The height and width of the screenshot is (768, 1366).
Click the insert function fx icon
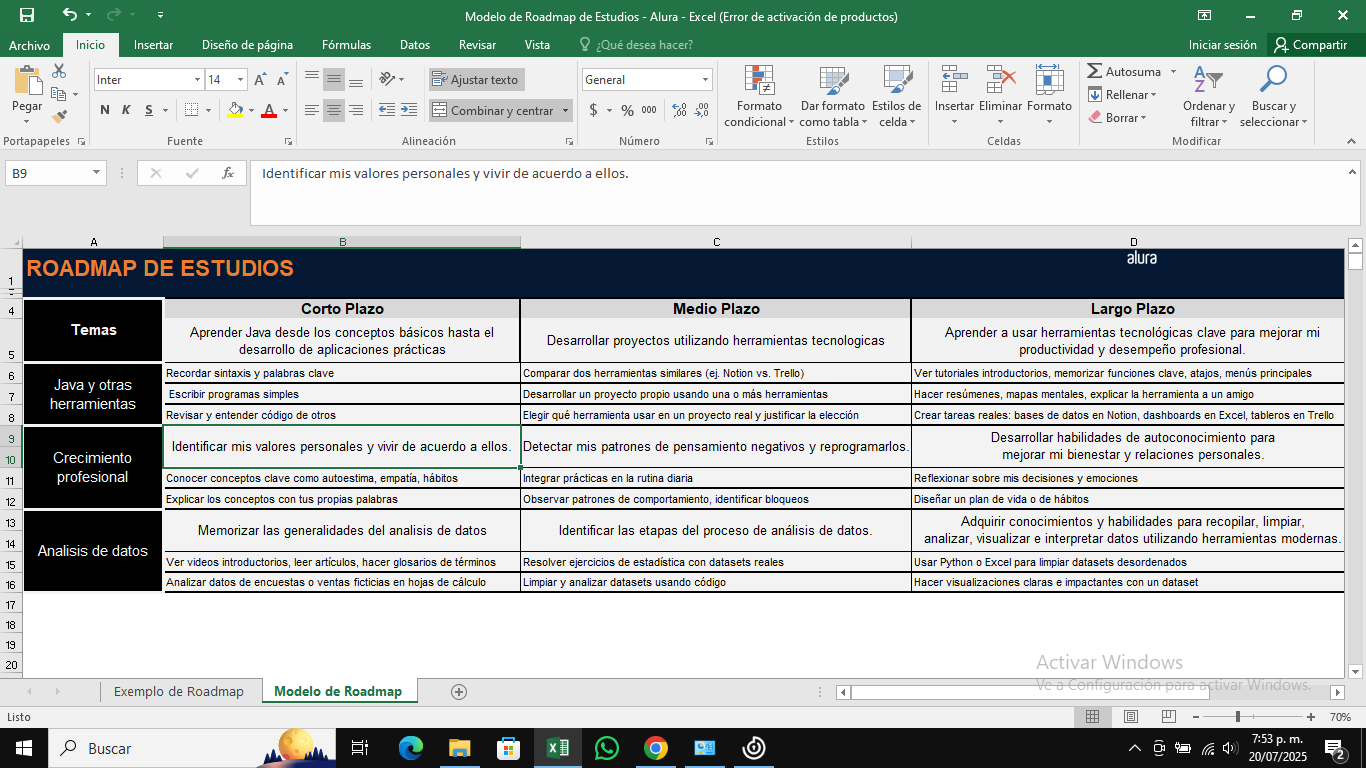228,173
